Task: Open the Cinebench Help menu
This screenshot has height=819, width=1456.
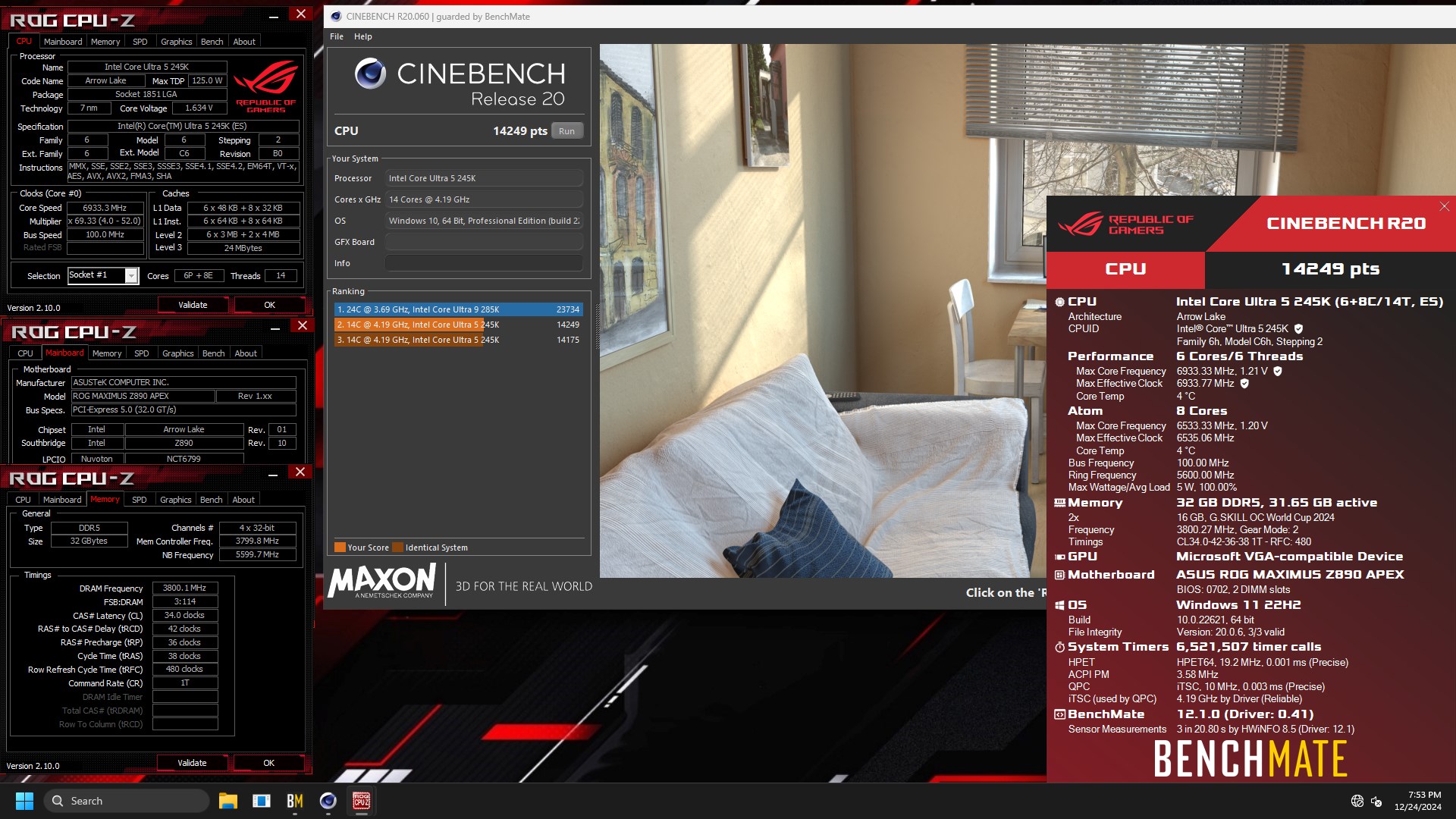Action: click(x=363, y=36)
